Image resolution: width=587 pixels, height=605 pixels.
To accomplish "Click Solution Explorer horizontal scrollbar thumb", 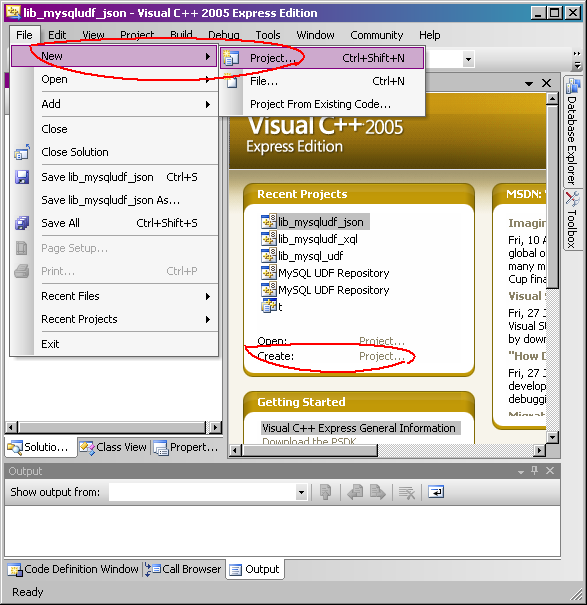I will point(112,427).
